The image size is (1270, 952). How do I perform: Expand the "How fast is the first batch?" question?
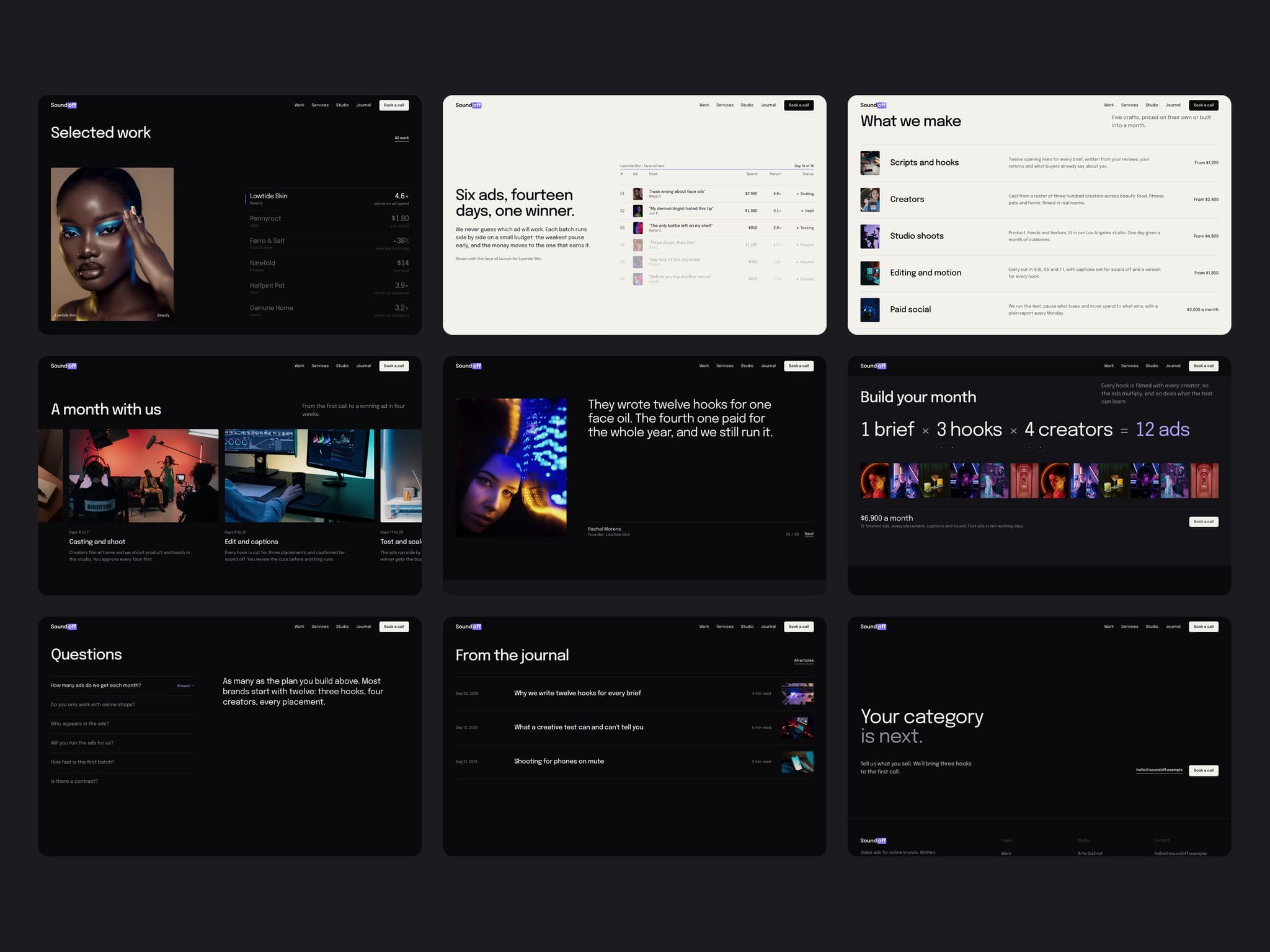(x=122, y=762)
